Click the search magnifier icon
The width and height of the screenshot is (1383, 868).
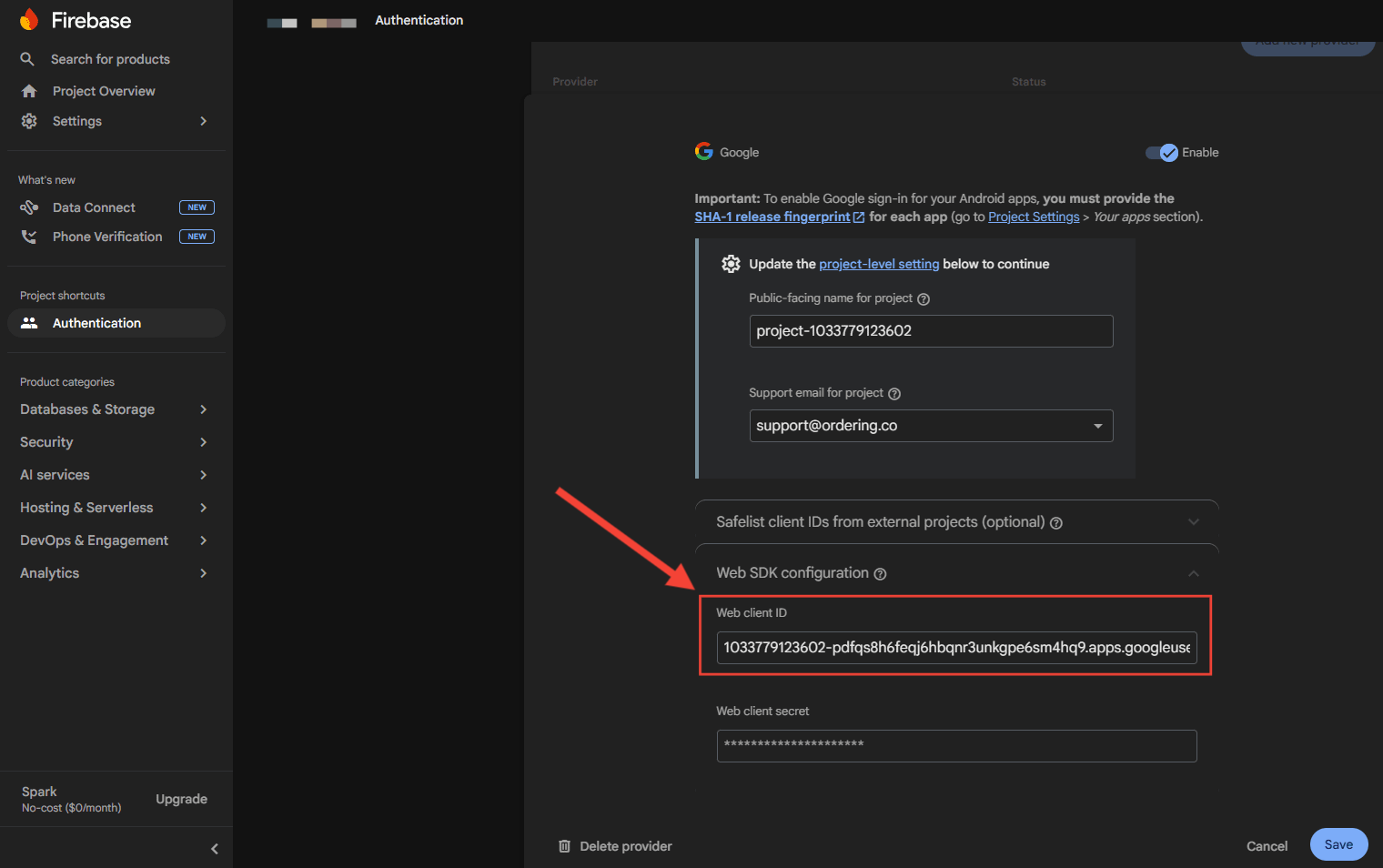[27, 59]
